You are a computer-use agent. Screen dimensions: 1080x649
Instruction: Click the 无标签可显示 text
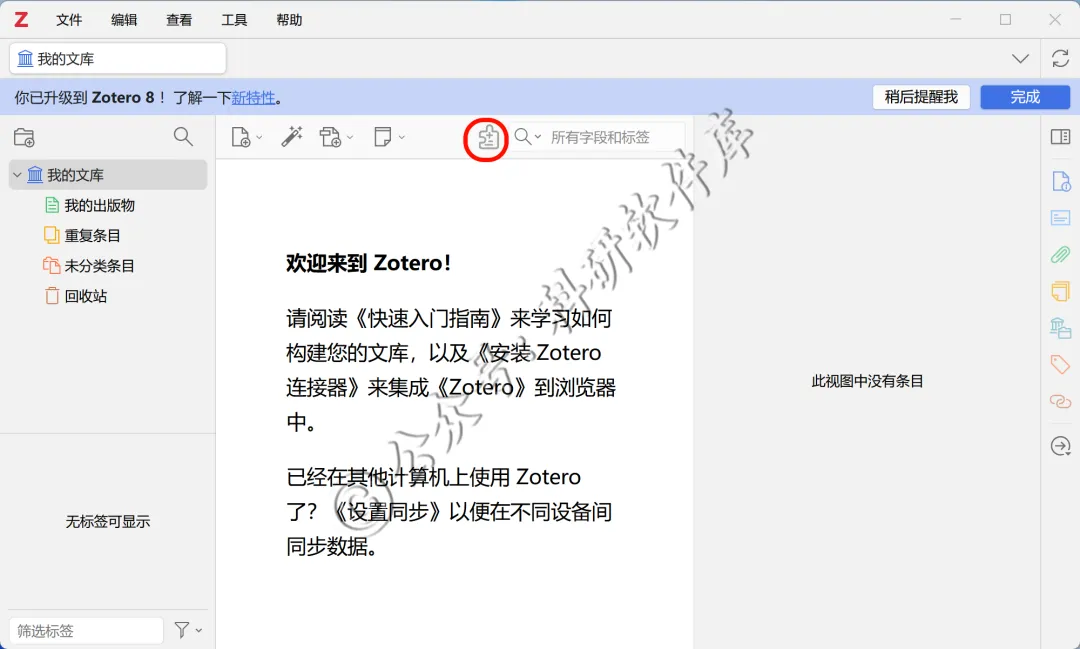tap(107, 522)
